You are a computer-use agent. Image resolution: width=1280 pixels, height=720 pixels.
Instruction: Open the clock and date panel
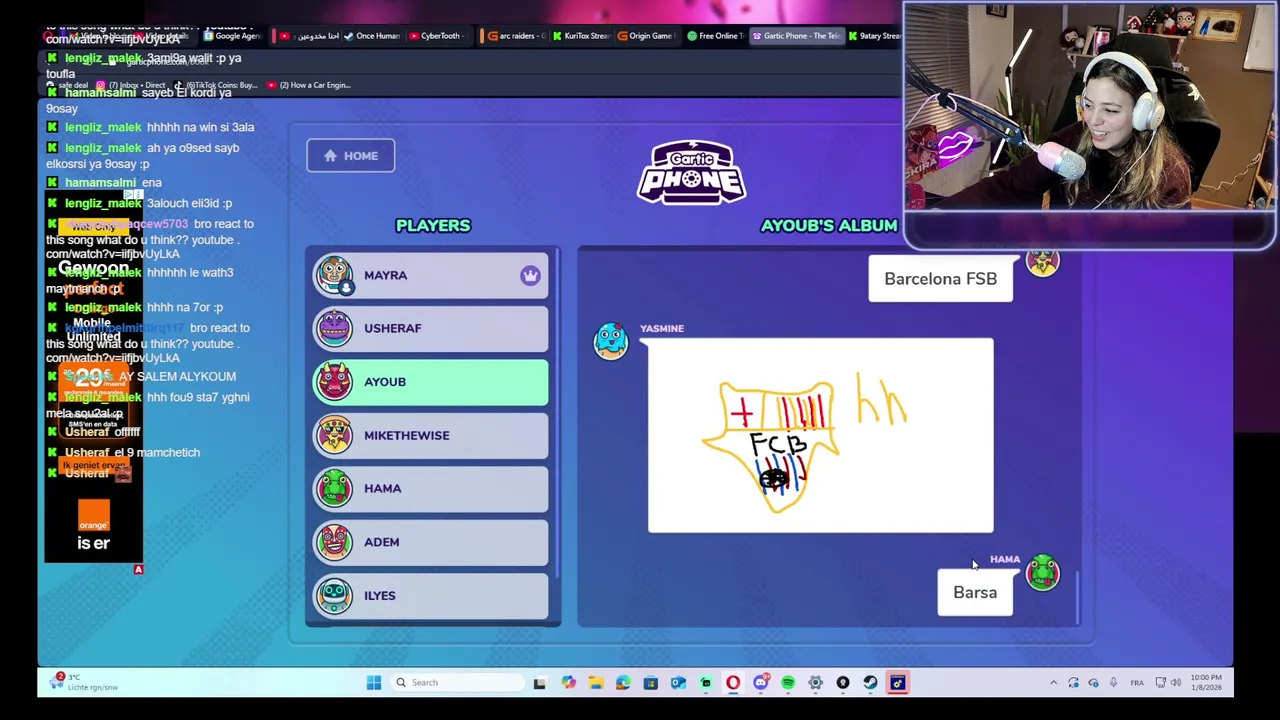1206,683
